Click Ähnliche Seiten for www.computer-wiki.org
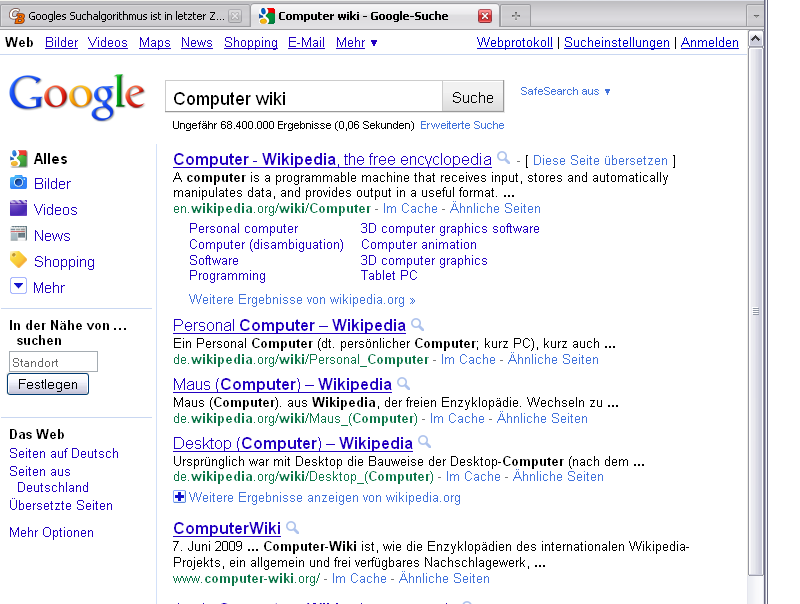This screenshot has height=604, width=800. [444, 578]
